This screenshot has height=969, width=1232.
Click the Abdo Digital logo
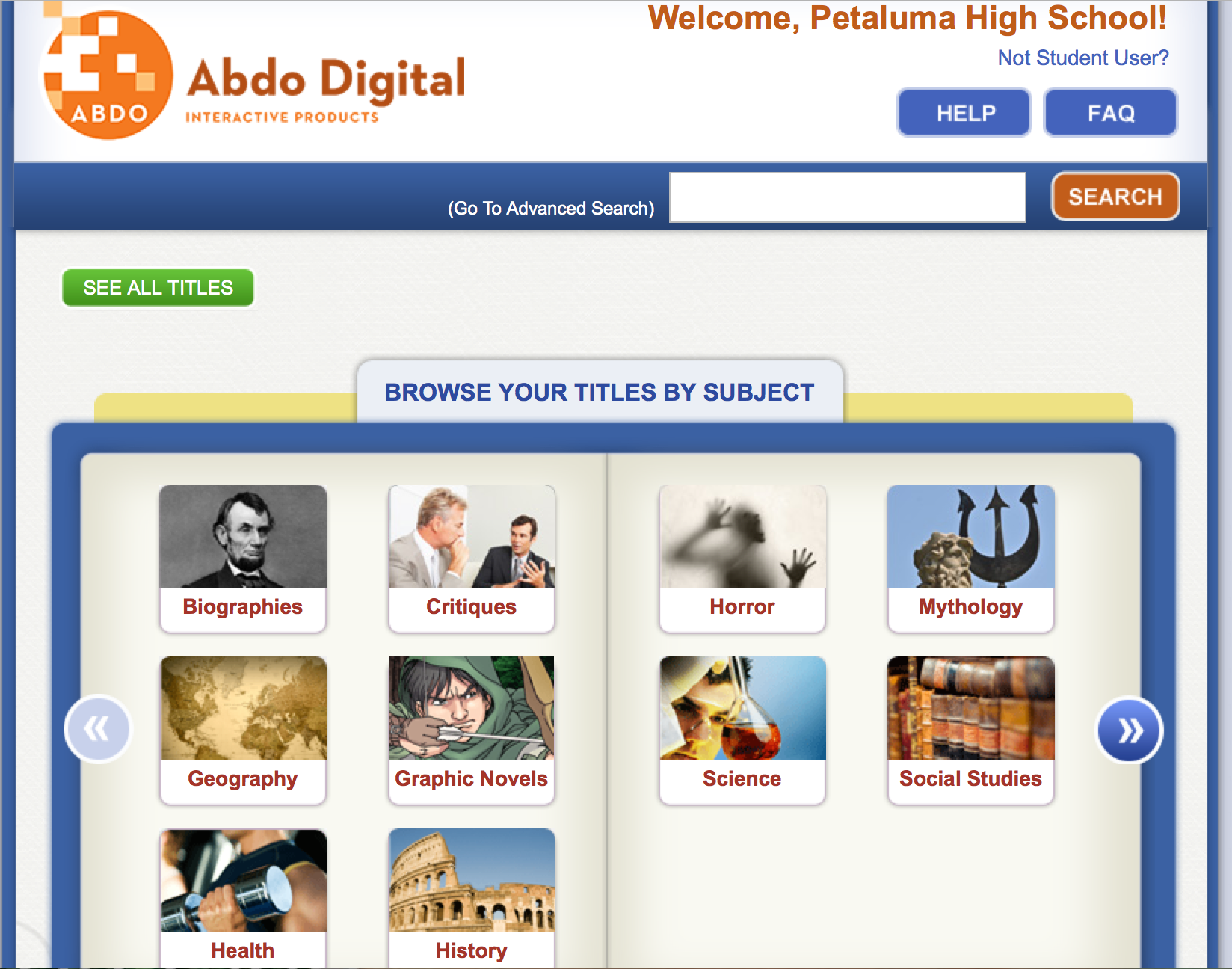254,73
